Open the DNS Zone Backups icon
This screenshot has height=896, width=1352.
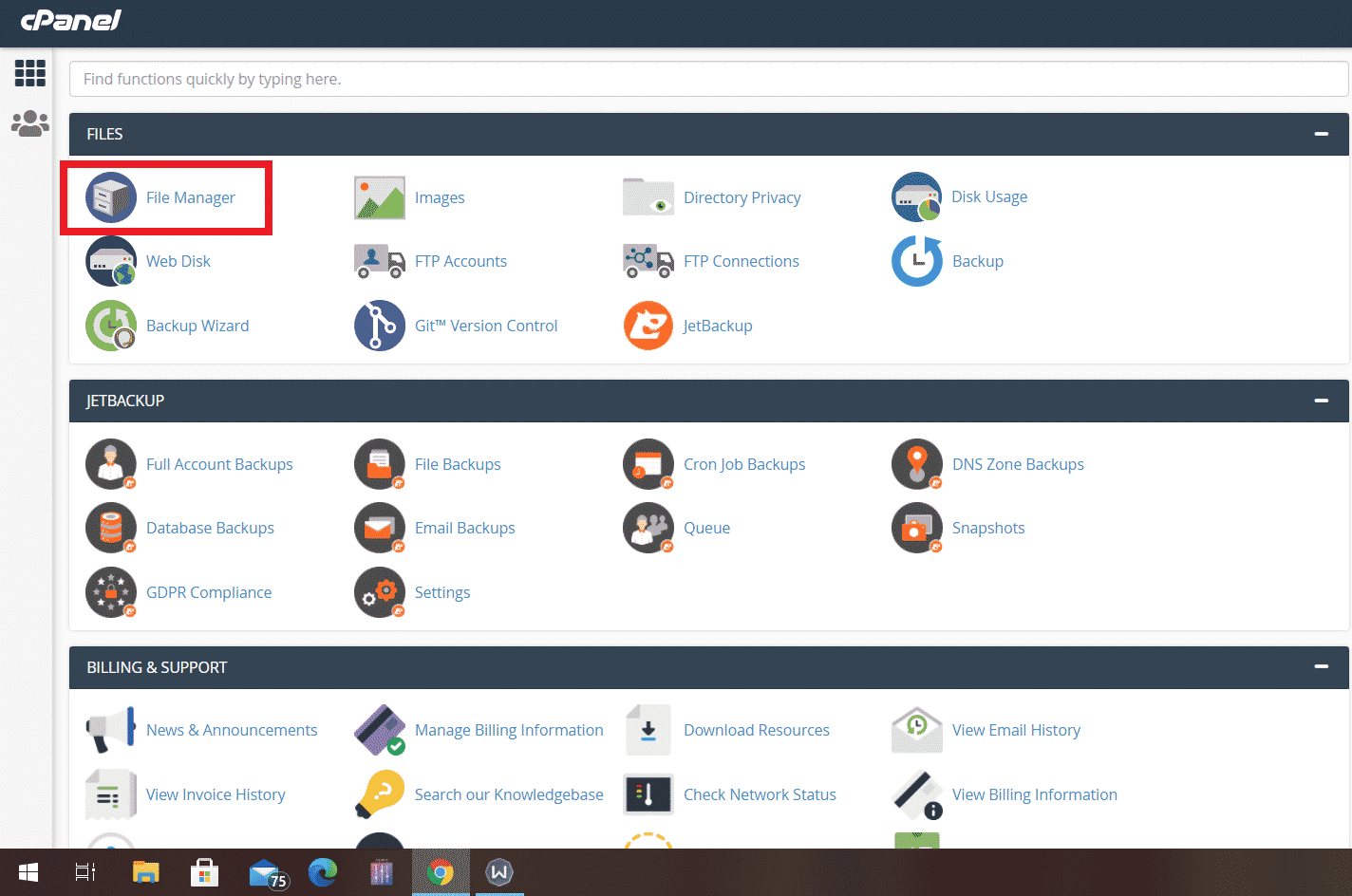[x=917, y=464]
